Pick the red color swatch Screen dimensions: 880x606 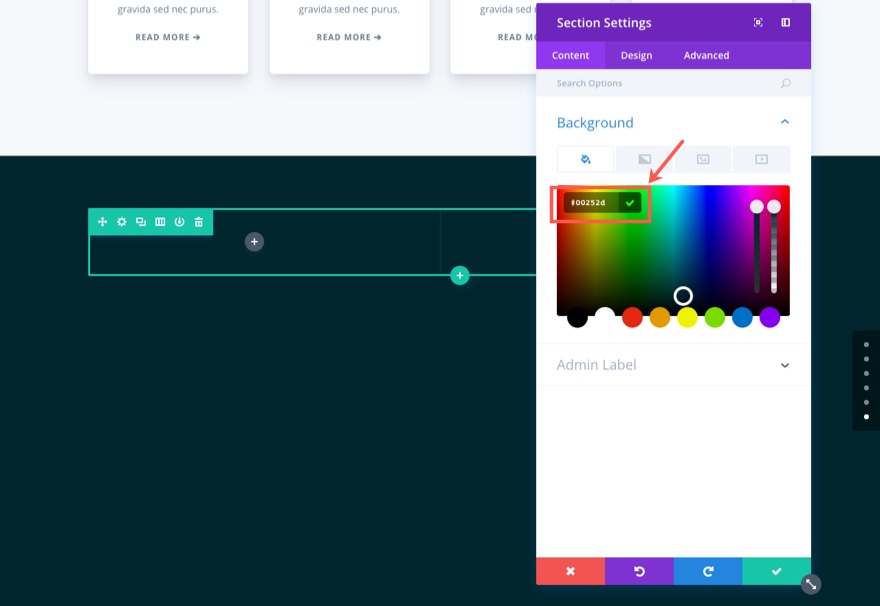pos(632,317)
